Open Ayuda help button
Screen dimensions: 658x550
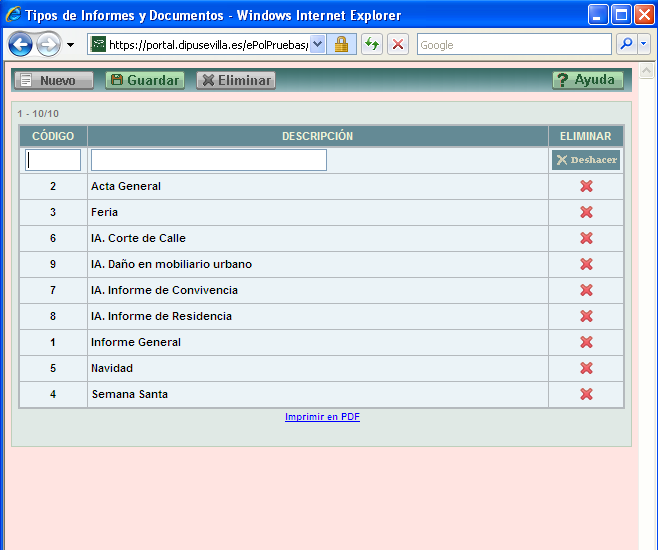(x=587, y=80)
